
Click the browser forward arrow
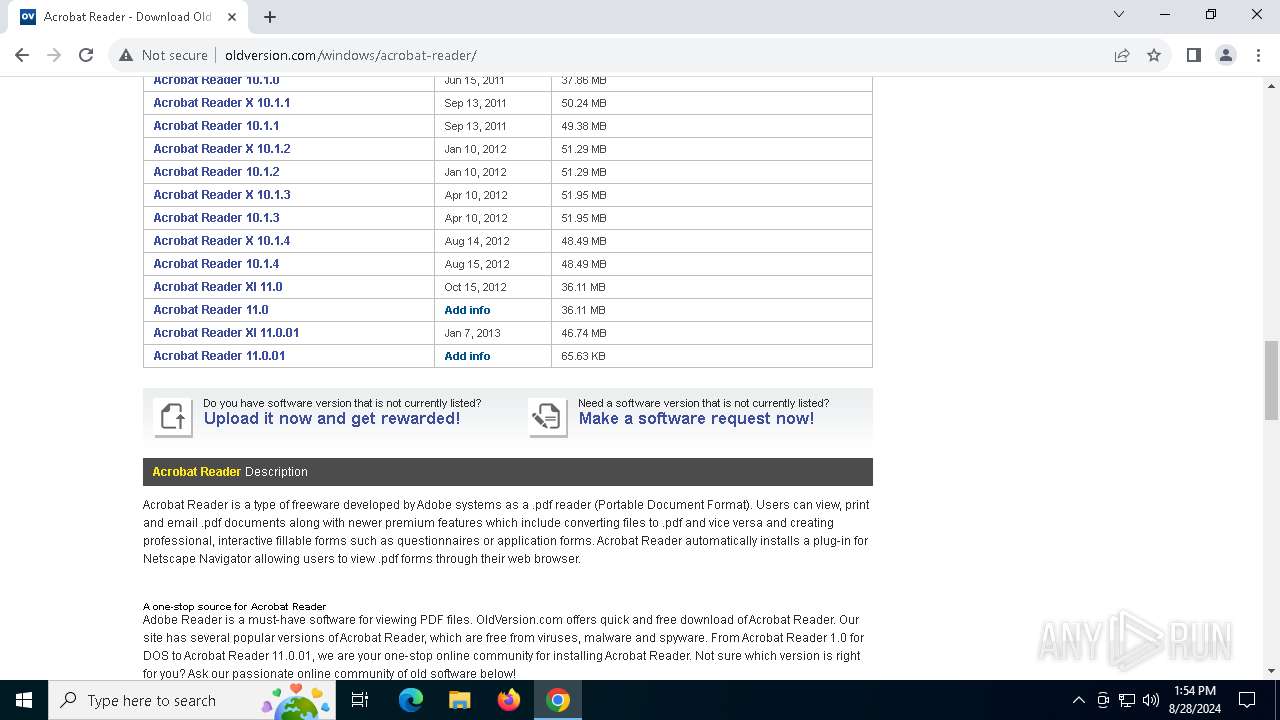54,55
